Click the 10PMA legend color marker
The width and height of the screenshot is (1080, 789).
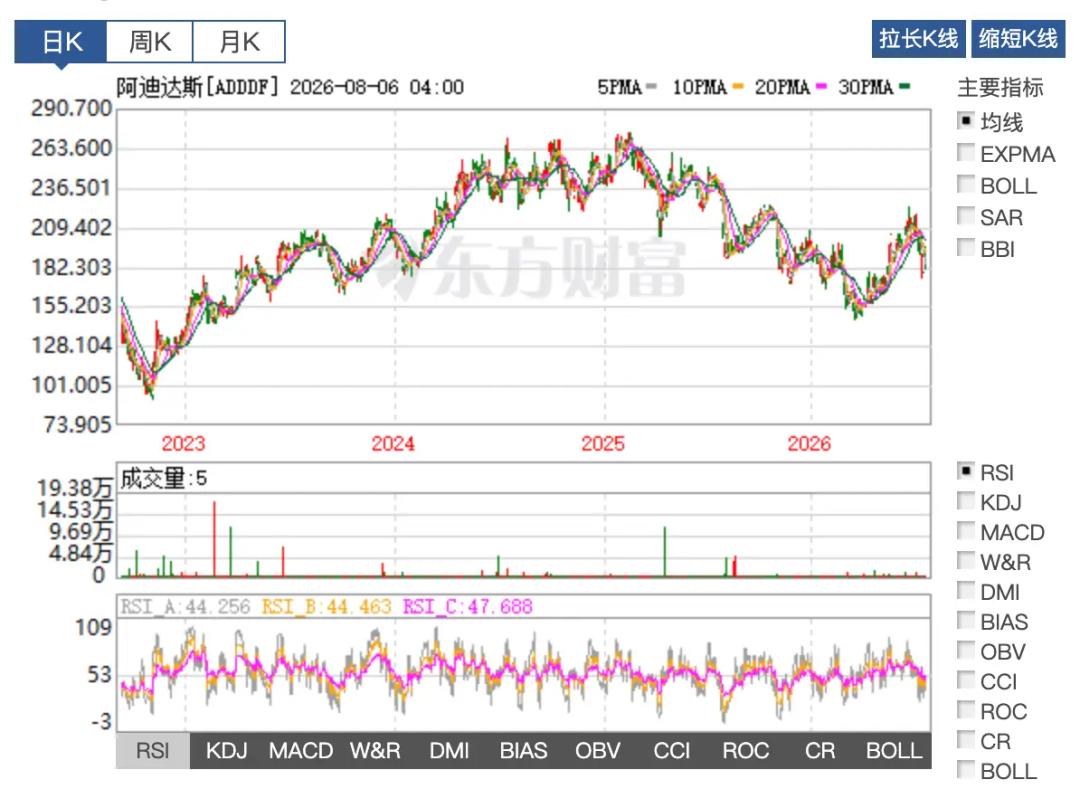coord(738,87)
